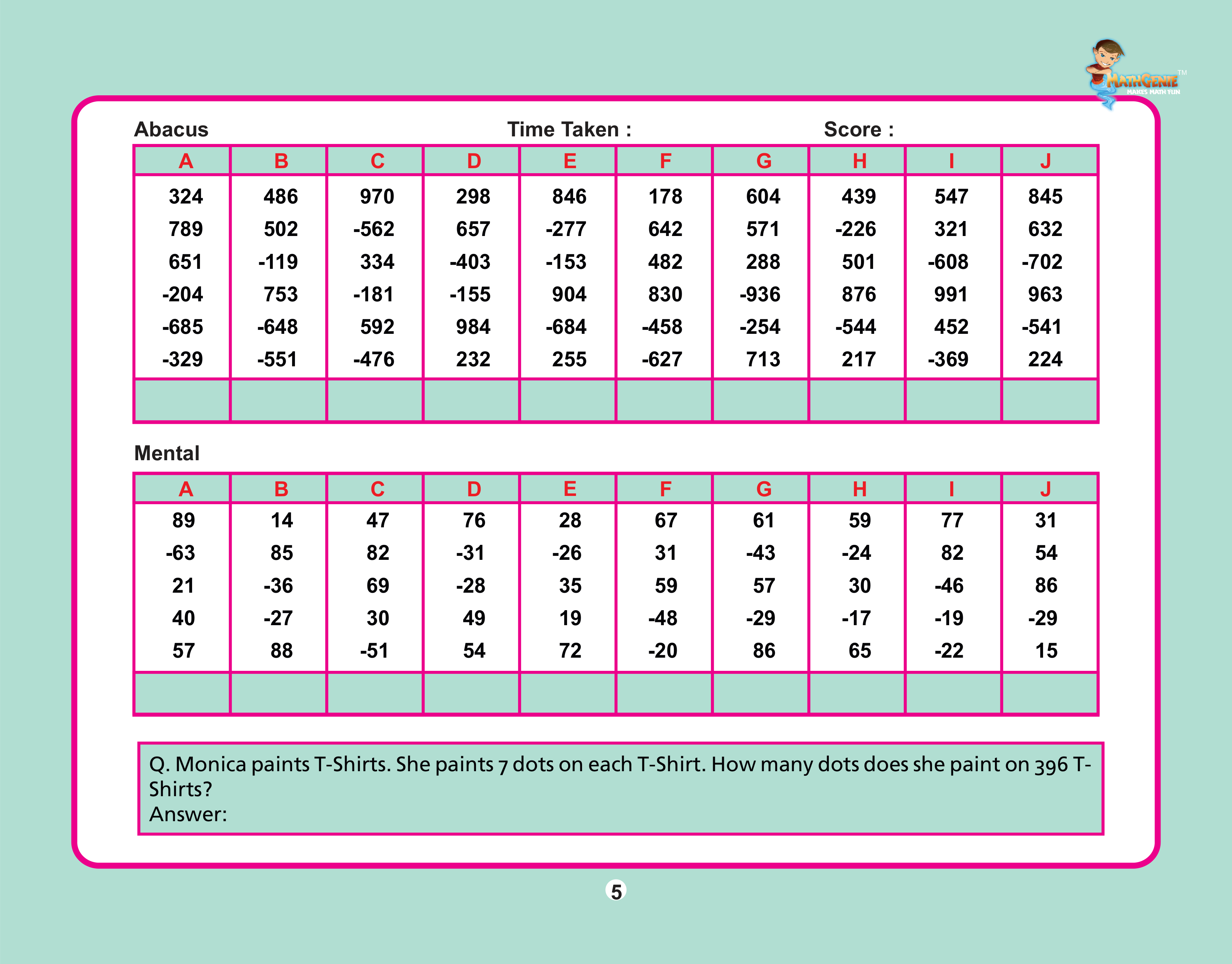The width and height of the screenshot is (1232, 964).
Task: Click number 970 in Abacus column C
Action: pyautogui.click(x=377, y=196)
